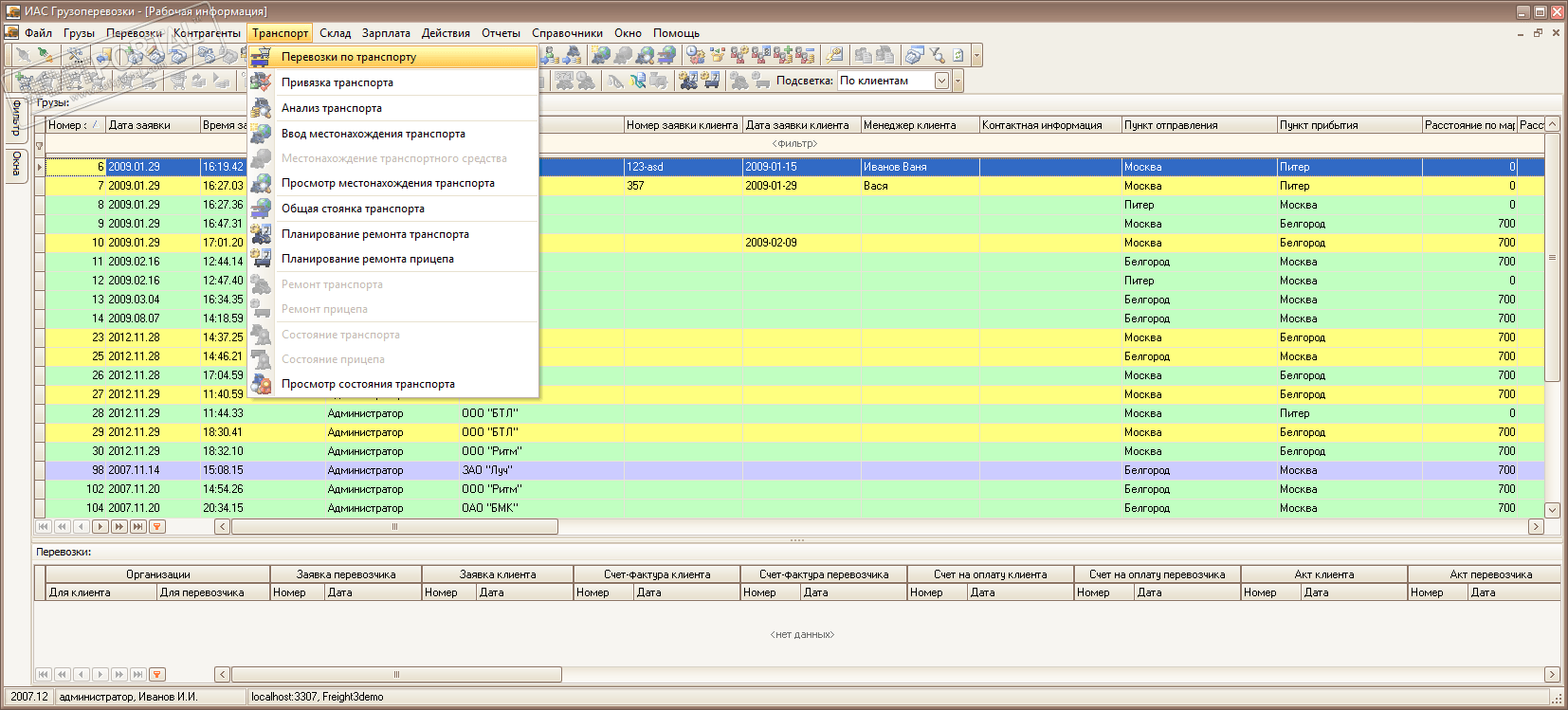Image resolution: width=1568 pixels, height=710 pixels.
Task: Click the Просмотр состояния транспорта icon
Action: tap(261, 384)
